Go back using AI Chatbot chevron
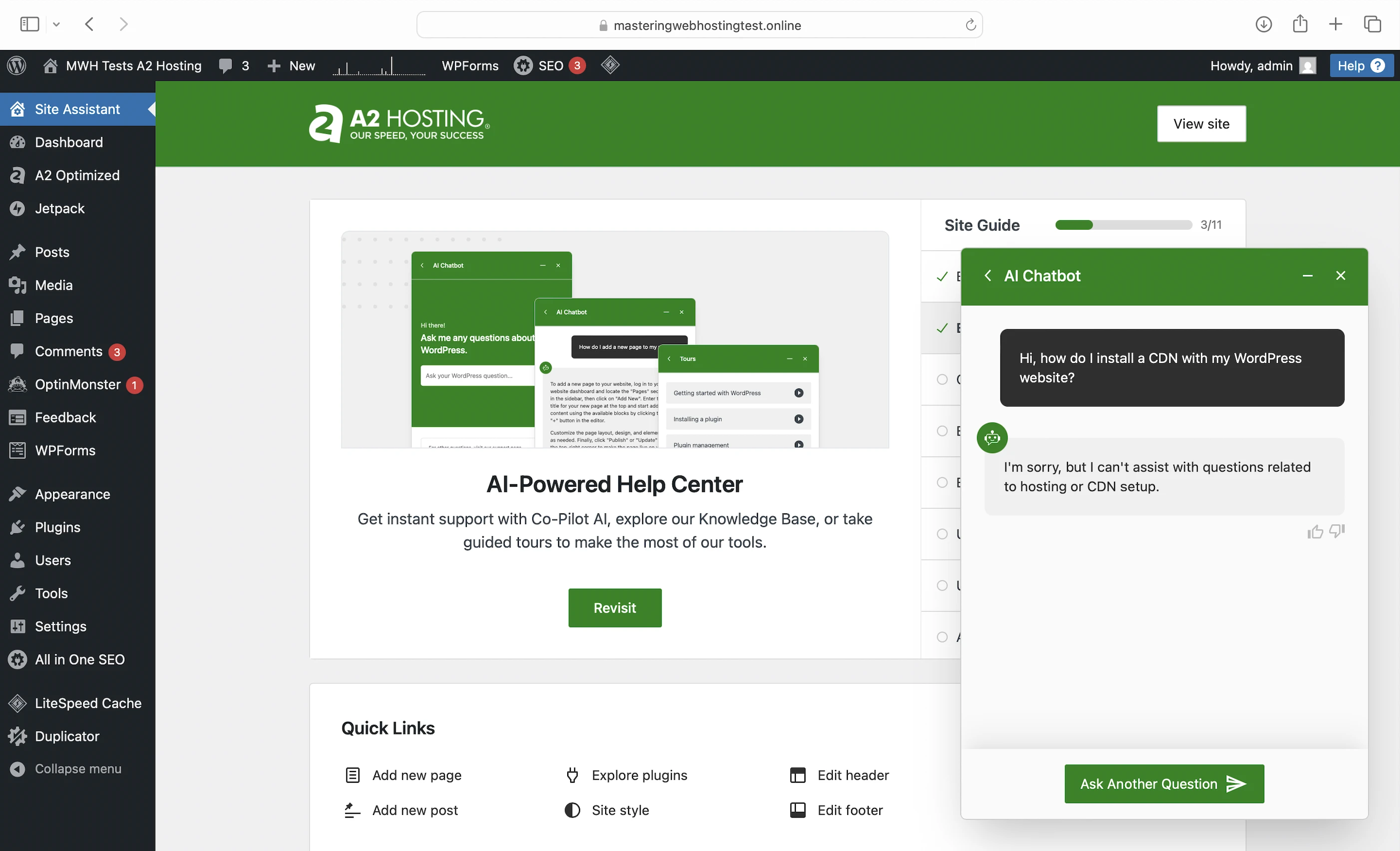1400x851 pixels. [988, 276]
